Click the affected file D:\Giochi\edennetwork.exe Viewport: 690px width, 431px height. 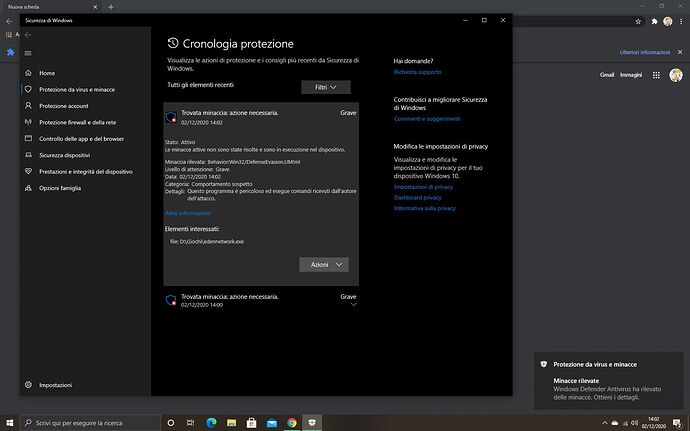(x=207, y=242)
